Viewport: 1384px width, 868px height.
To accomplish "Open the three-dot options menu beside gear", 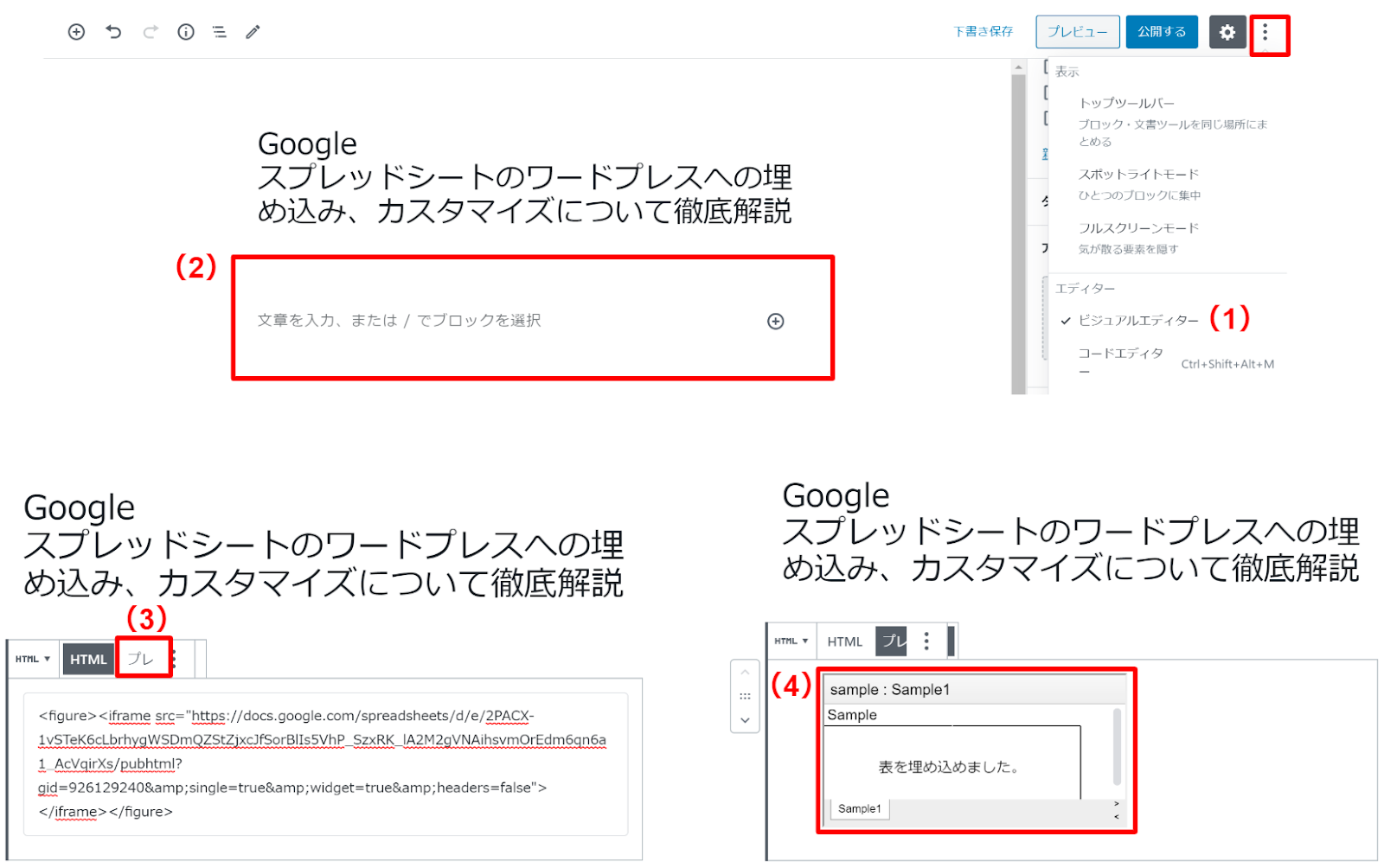I will pos(1265,33).
